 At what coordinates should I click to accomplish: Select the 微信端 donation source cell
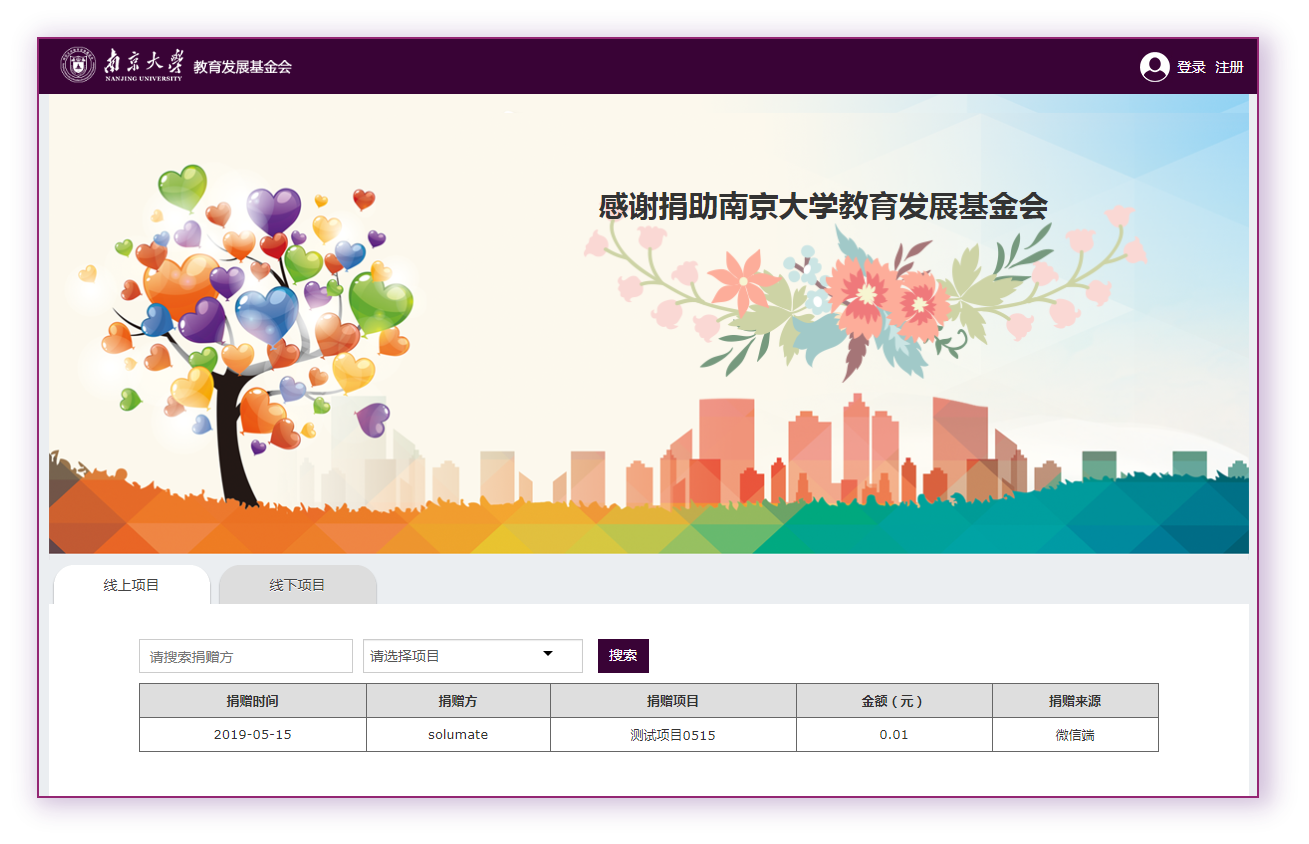point(1074,735)
